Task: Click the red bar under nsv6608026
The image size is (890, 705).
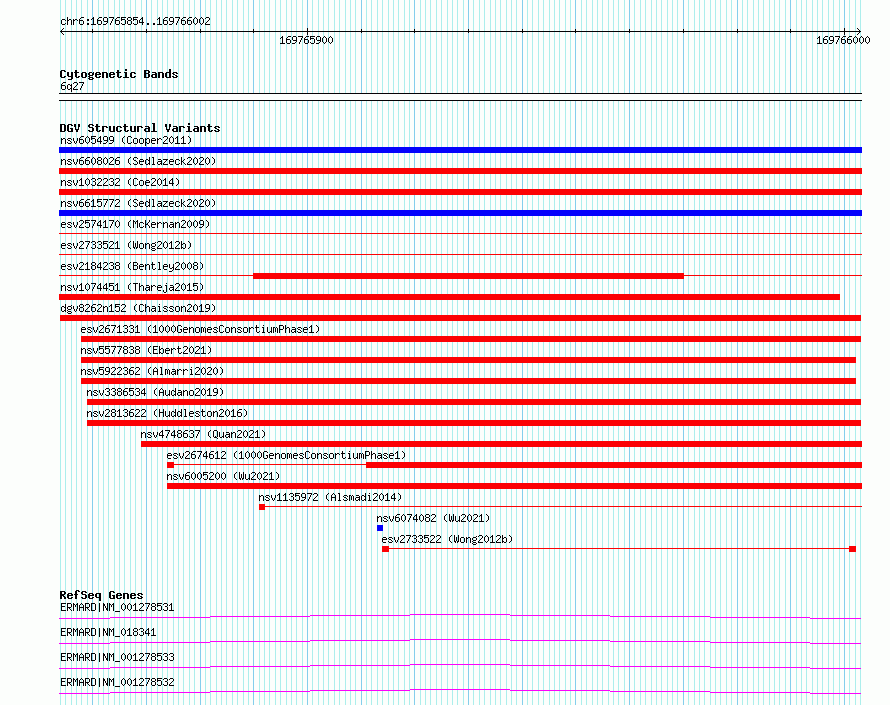Action: 460,171
